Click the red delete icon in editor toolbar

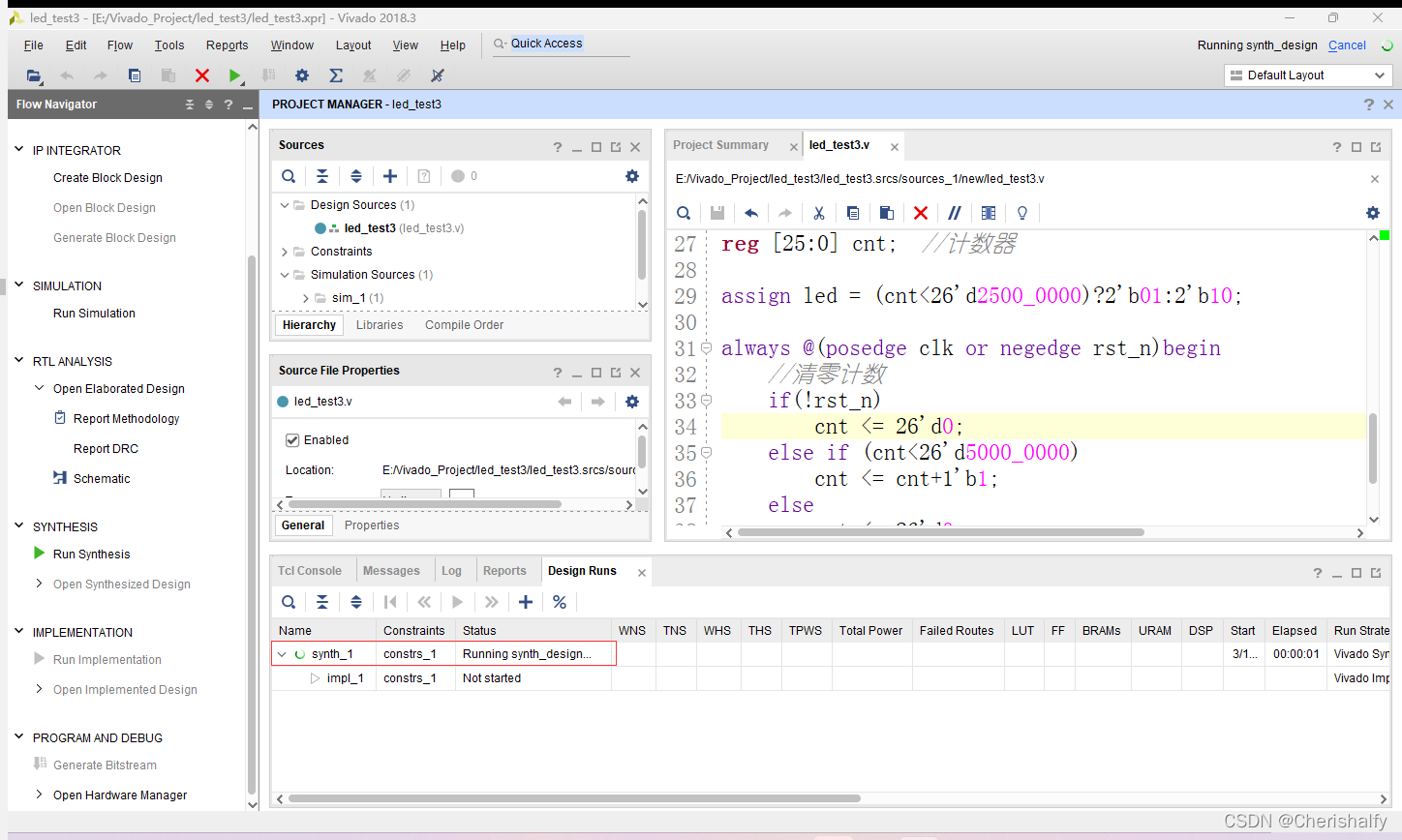click(921, 213)
